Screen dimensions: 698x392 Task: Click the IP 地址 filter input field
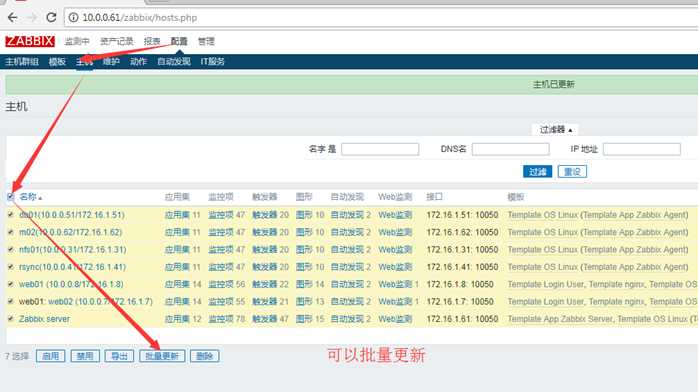click(642, 149)
